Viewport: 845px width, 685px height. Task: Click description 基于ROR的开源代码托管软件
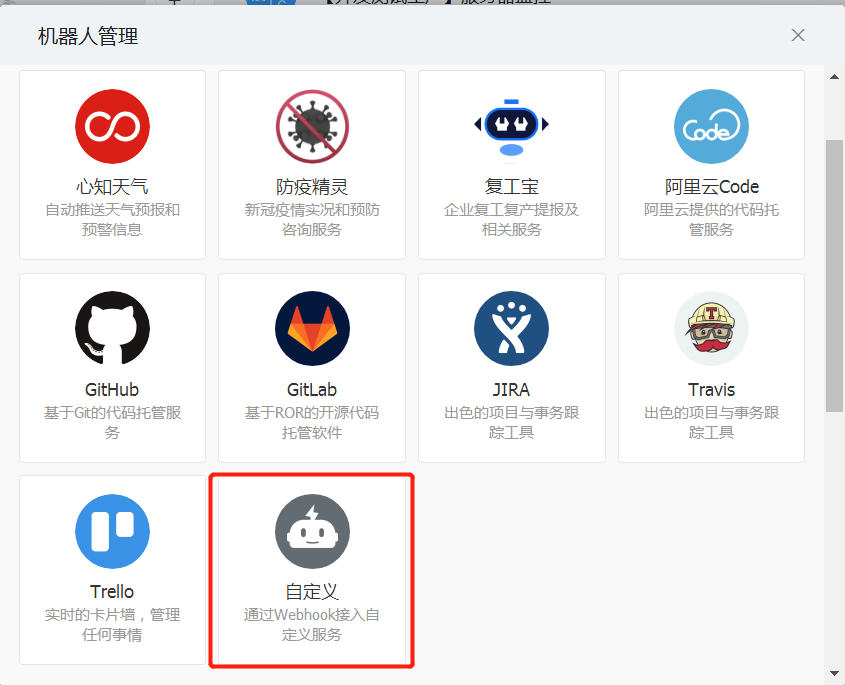coord(312,422)
